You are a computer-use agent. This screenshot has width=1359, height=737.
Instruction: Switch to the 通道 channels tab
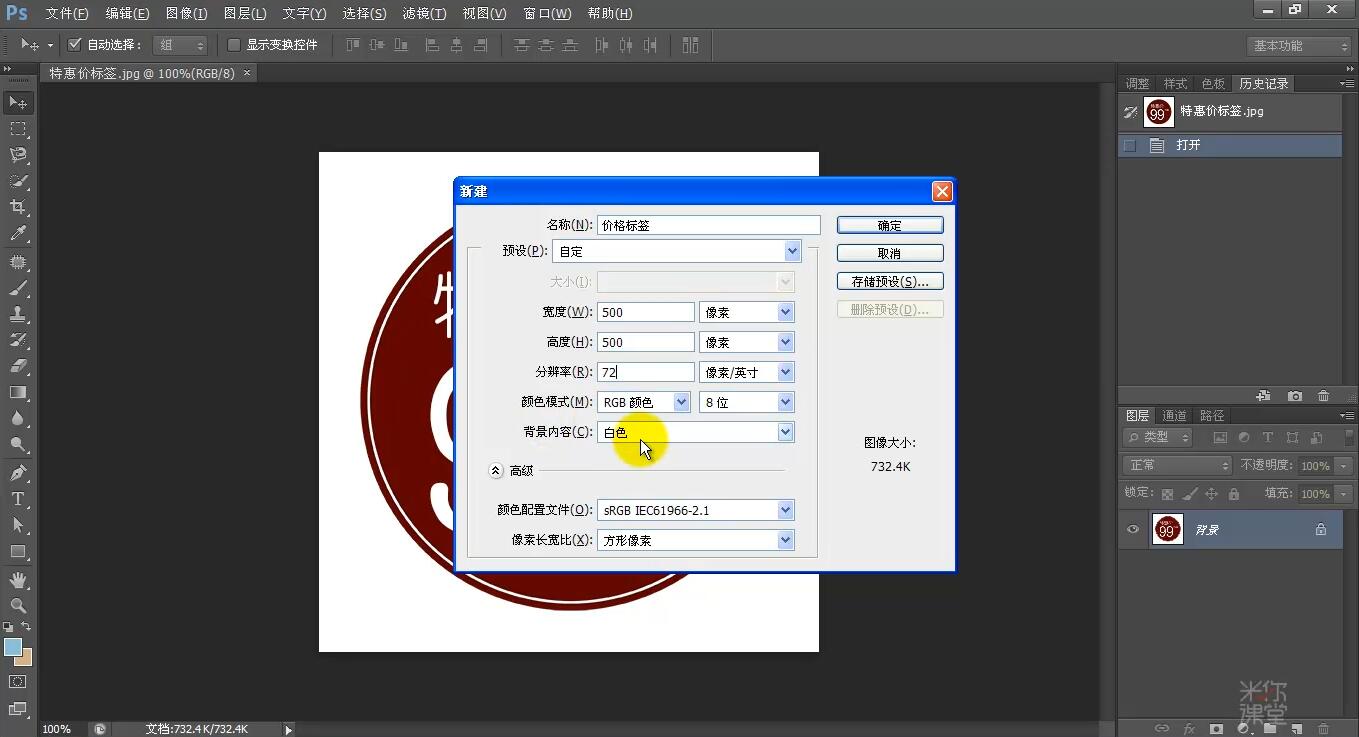click(1174, 414)
